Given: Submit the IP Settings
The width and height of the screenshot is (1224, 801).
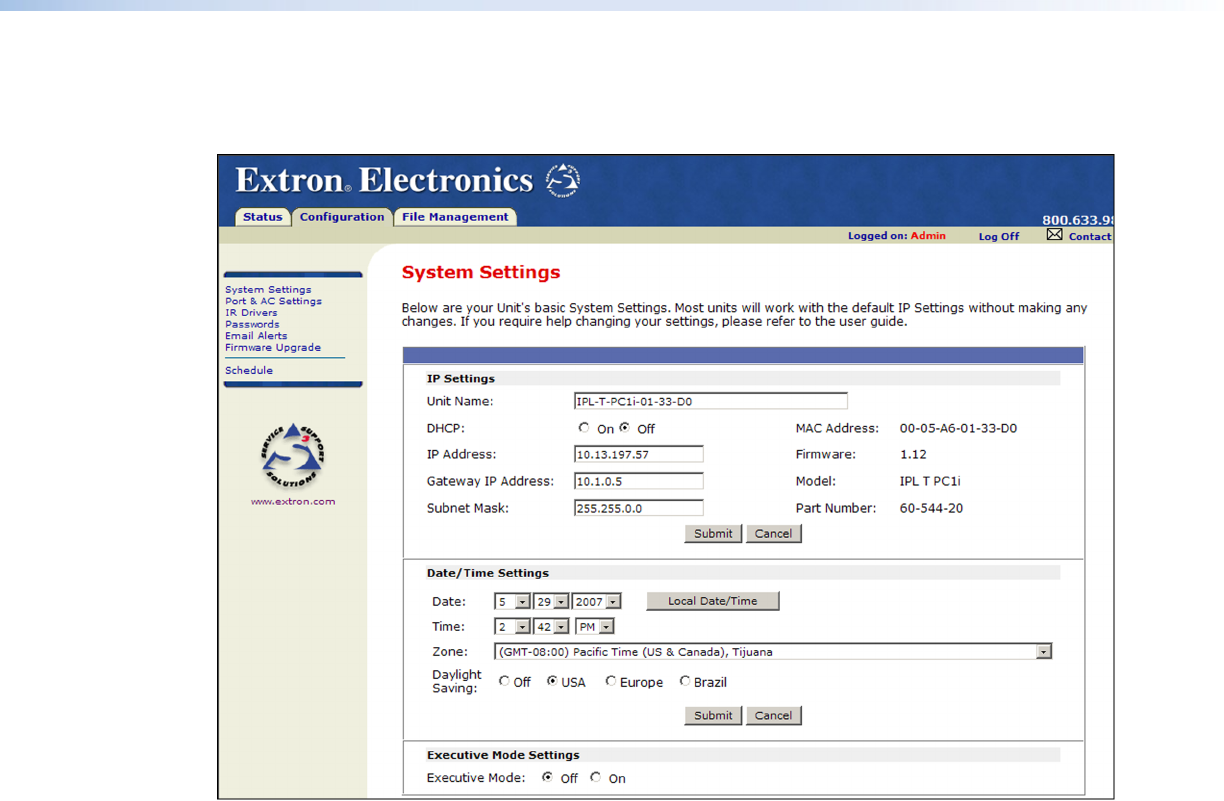Looking at the screenshot, I should 714,534.
